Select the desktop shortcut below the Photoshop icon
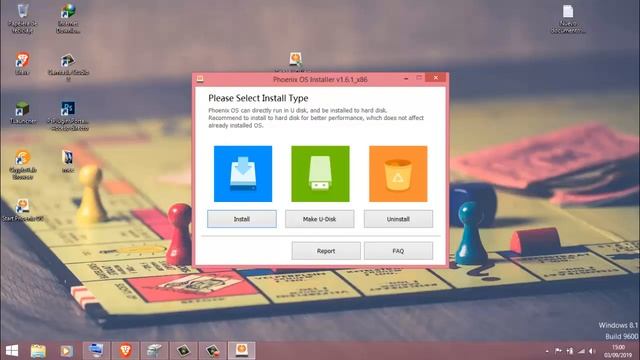Screen dimensions: 640x360 pyautogui.click(x=68, y=161)
